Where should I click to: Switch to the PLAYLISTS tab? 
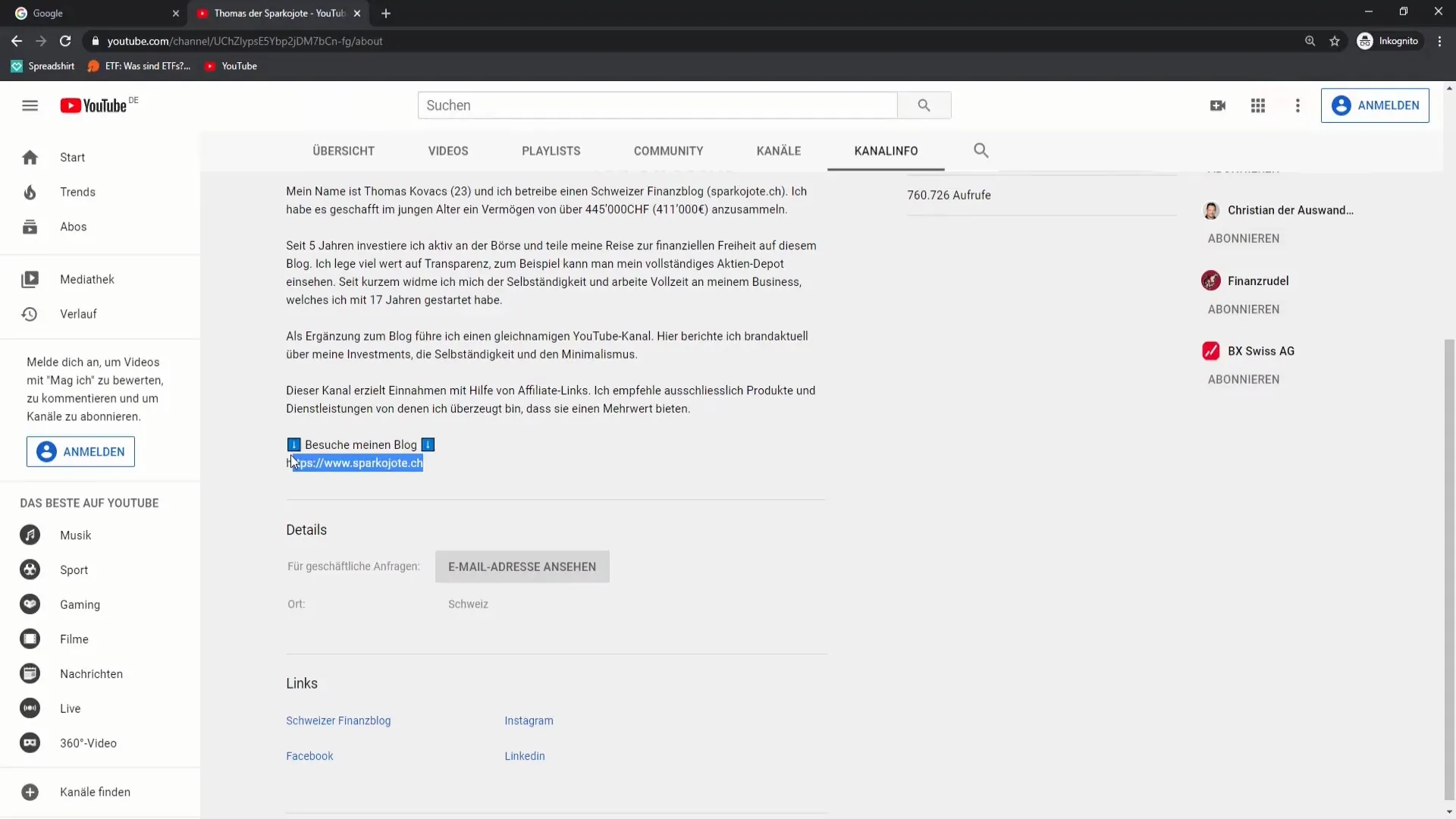(551, 151)
